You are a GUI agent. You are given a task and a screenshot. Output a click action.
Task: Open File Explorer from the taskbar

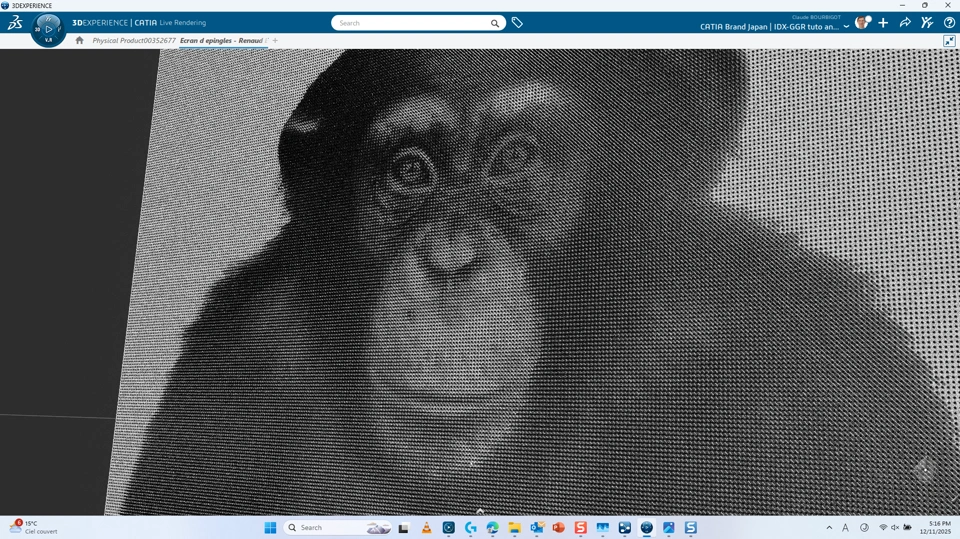point(515,527)
